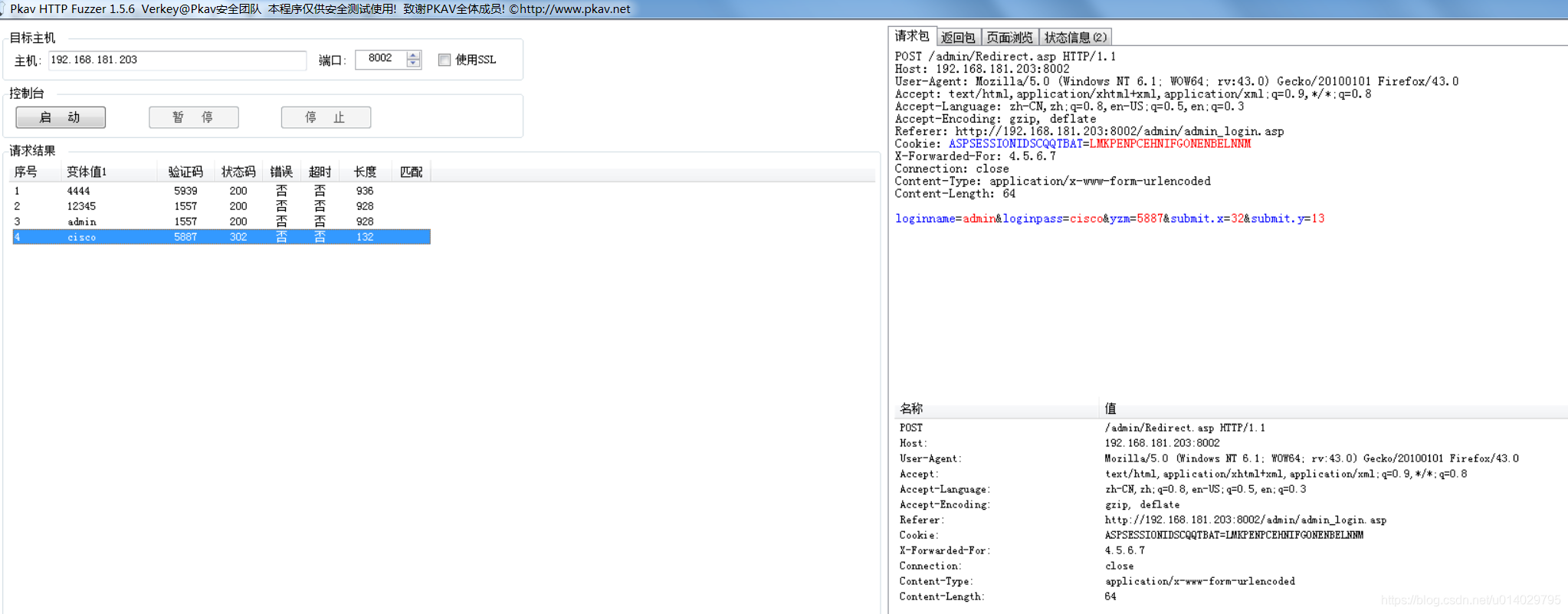Select result row with payload 4444
This screenshot has height=614, width=1568.
click(x=221, y=191)
